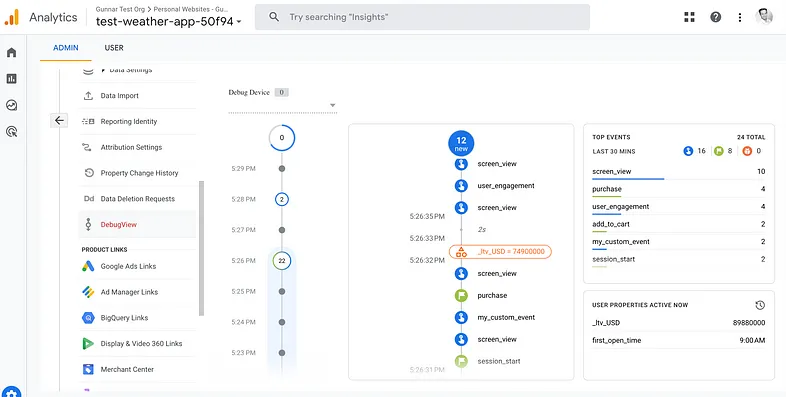Click the _ltv_USD user property chip
Image resolution: width=786 pixels, height=397 pixels.
tap(500, 252)
